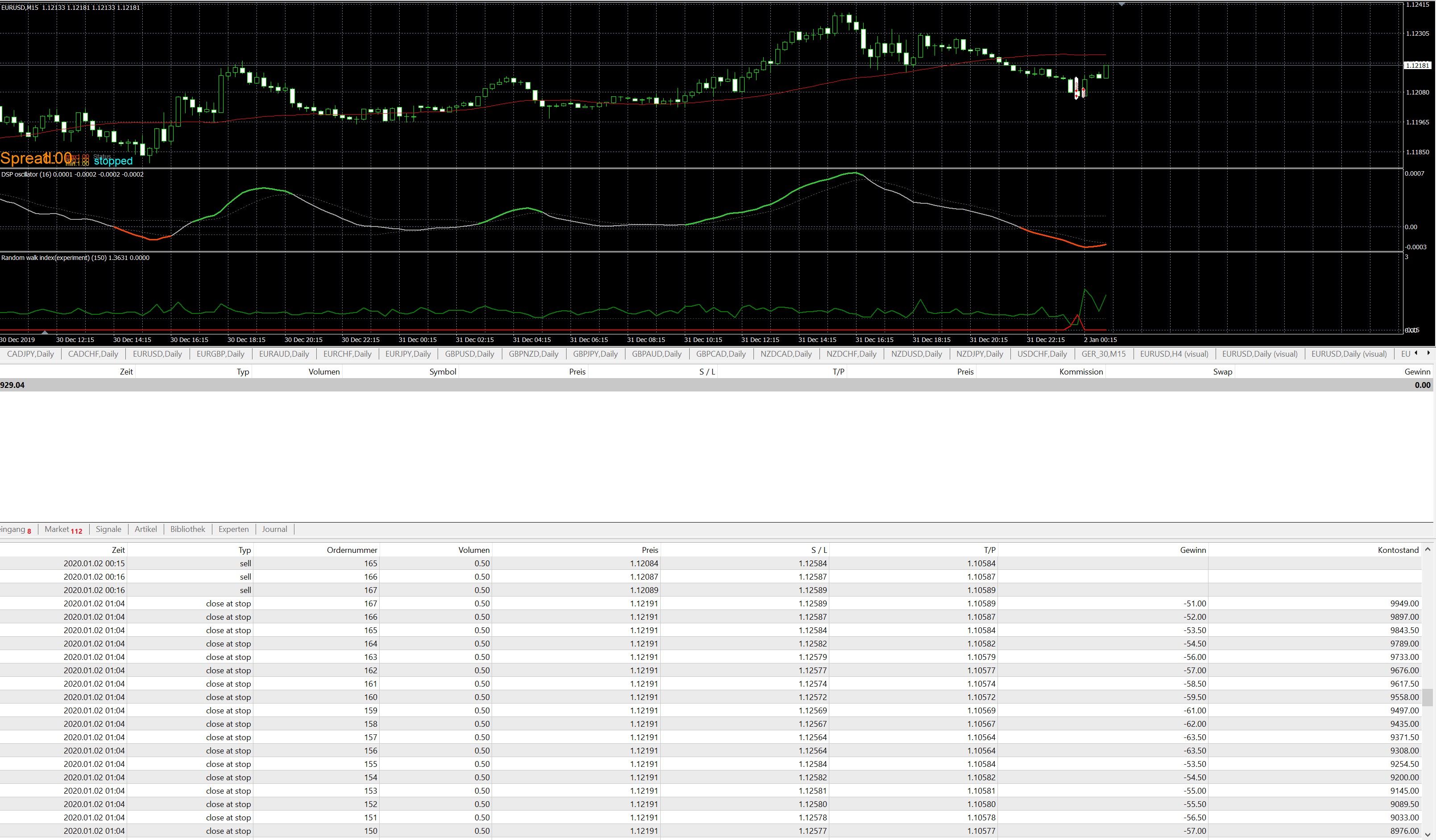Open the Artikel terminal tab
The image size is (1436, 840).
pos(145,529)
